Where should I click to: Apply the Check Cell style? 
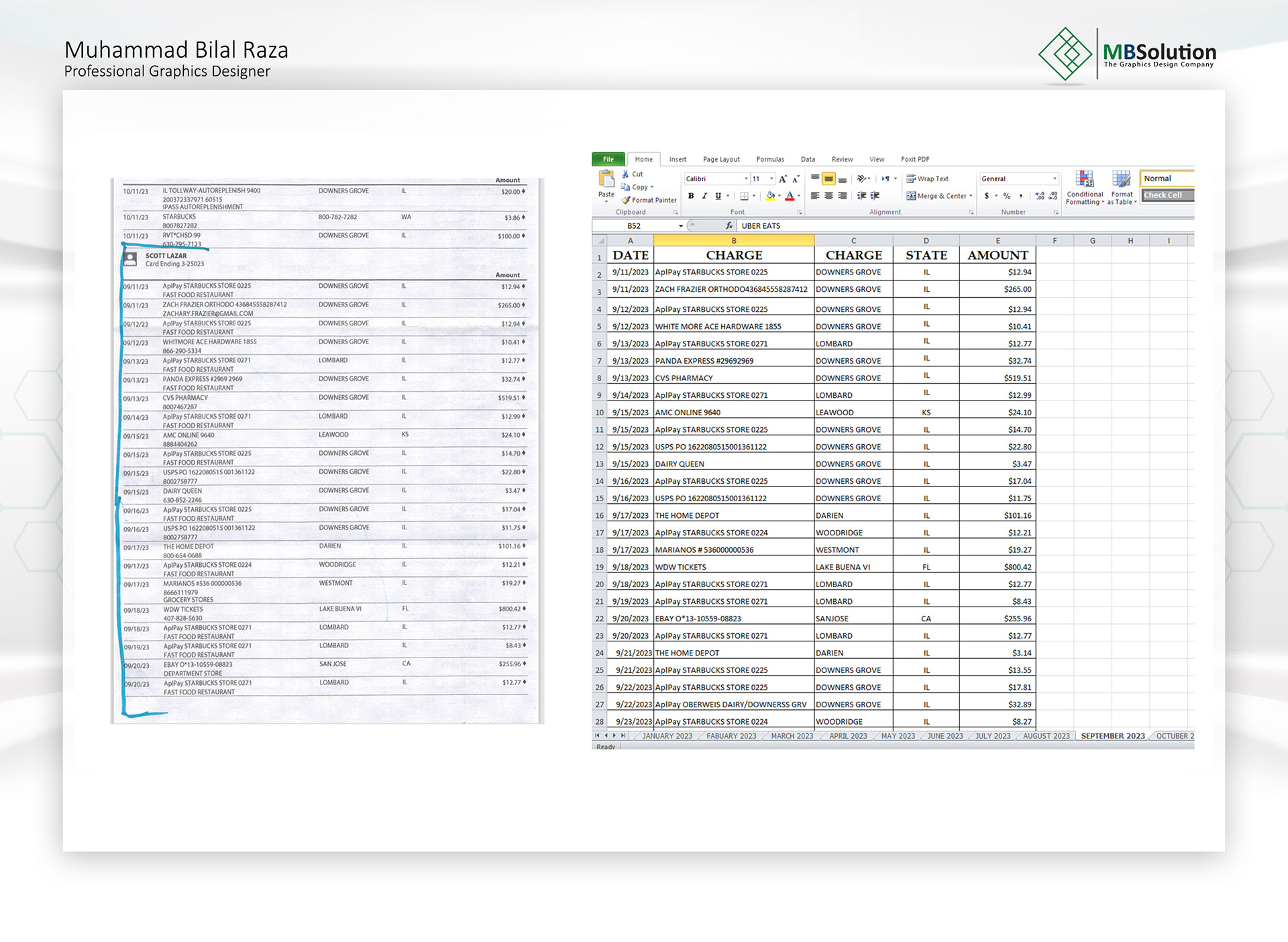click(x=1167, y=195)
